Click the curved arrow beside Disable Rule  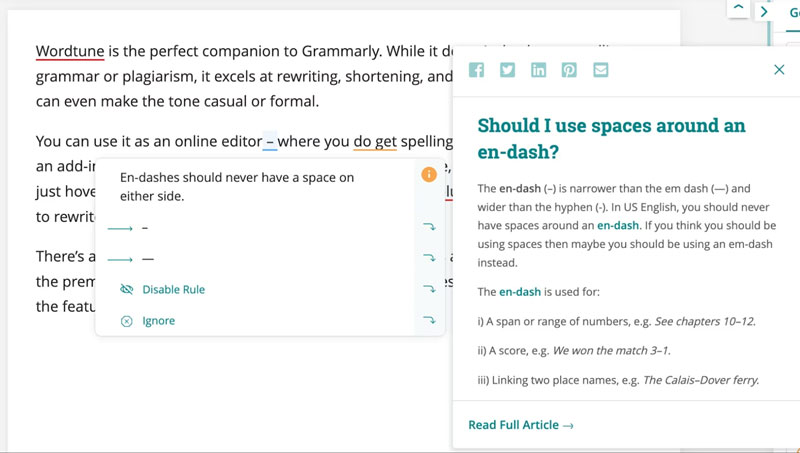(x=429, y=289)
